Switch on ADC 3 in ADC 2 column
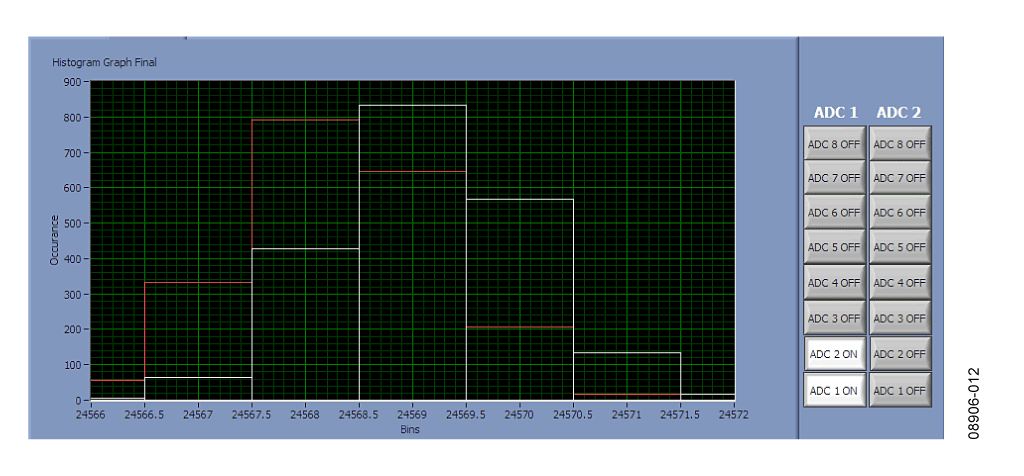Image resolution: width=1024 pixels, height=476 pixels. pos(899,318)
